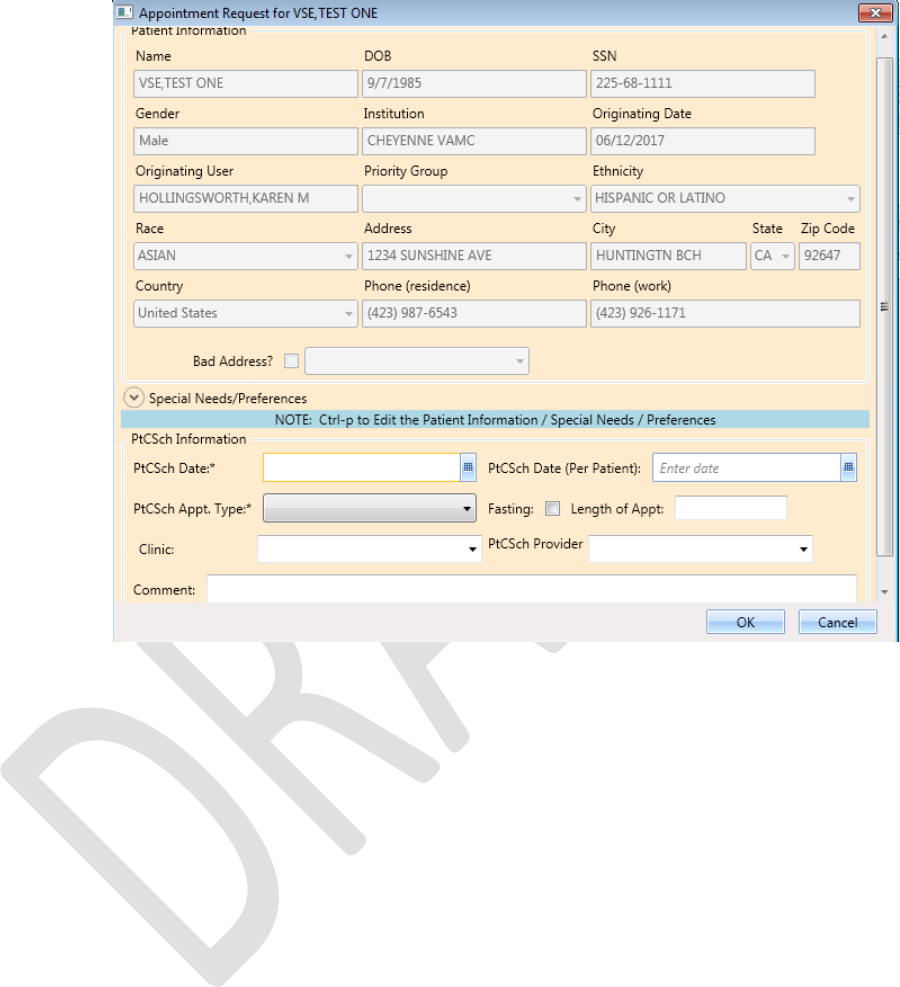Screen dimensions: 900x987
Task: Open the PtCSch Date (Per Patient) calendar icon
Action: (x=848, y=468)
